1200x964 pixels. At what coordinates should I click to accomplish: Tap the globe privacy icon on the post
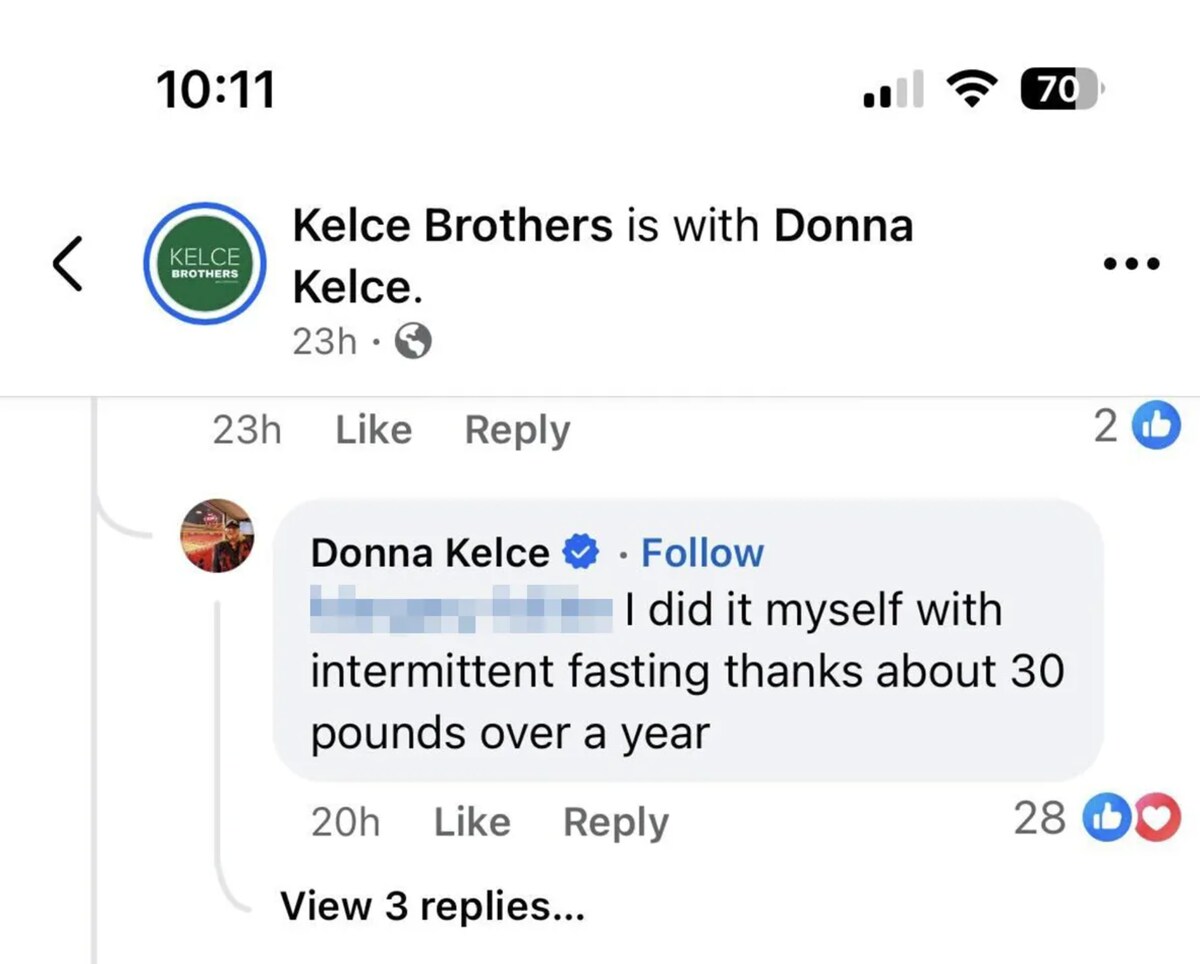coord(411,341)
